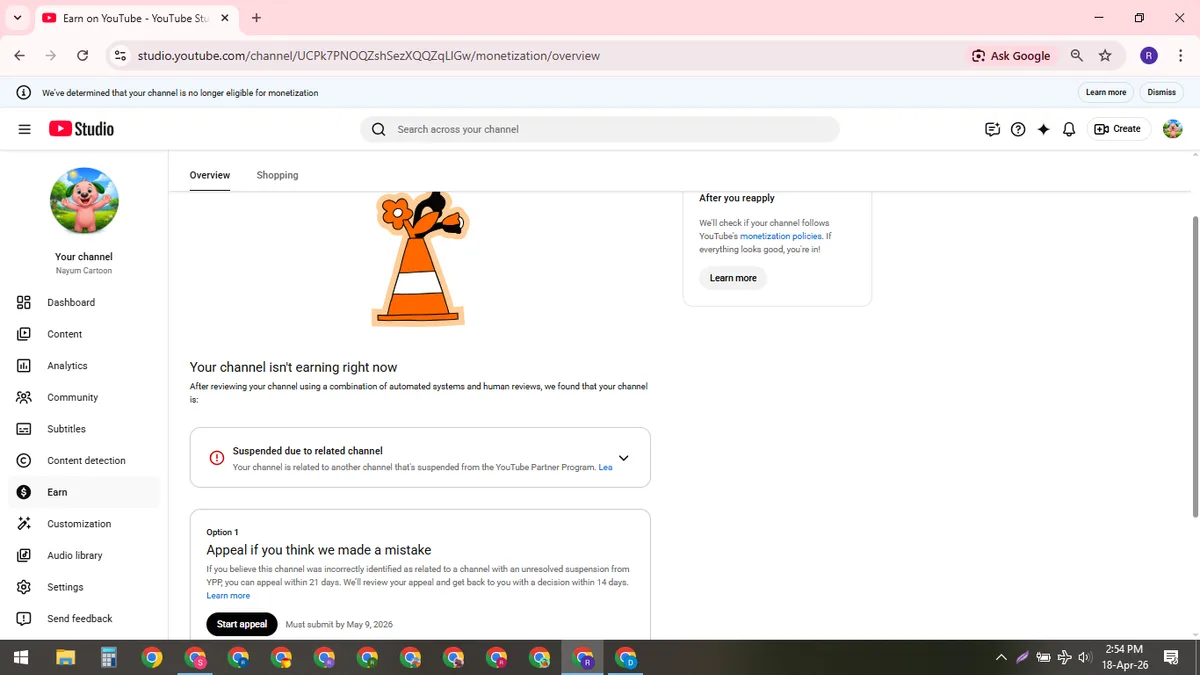Open the Help question mark icon
Image resolution: width=1200 pixels, height=675 pixels.
pos(1018,129)
